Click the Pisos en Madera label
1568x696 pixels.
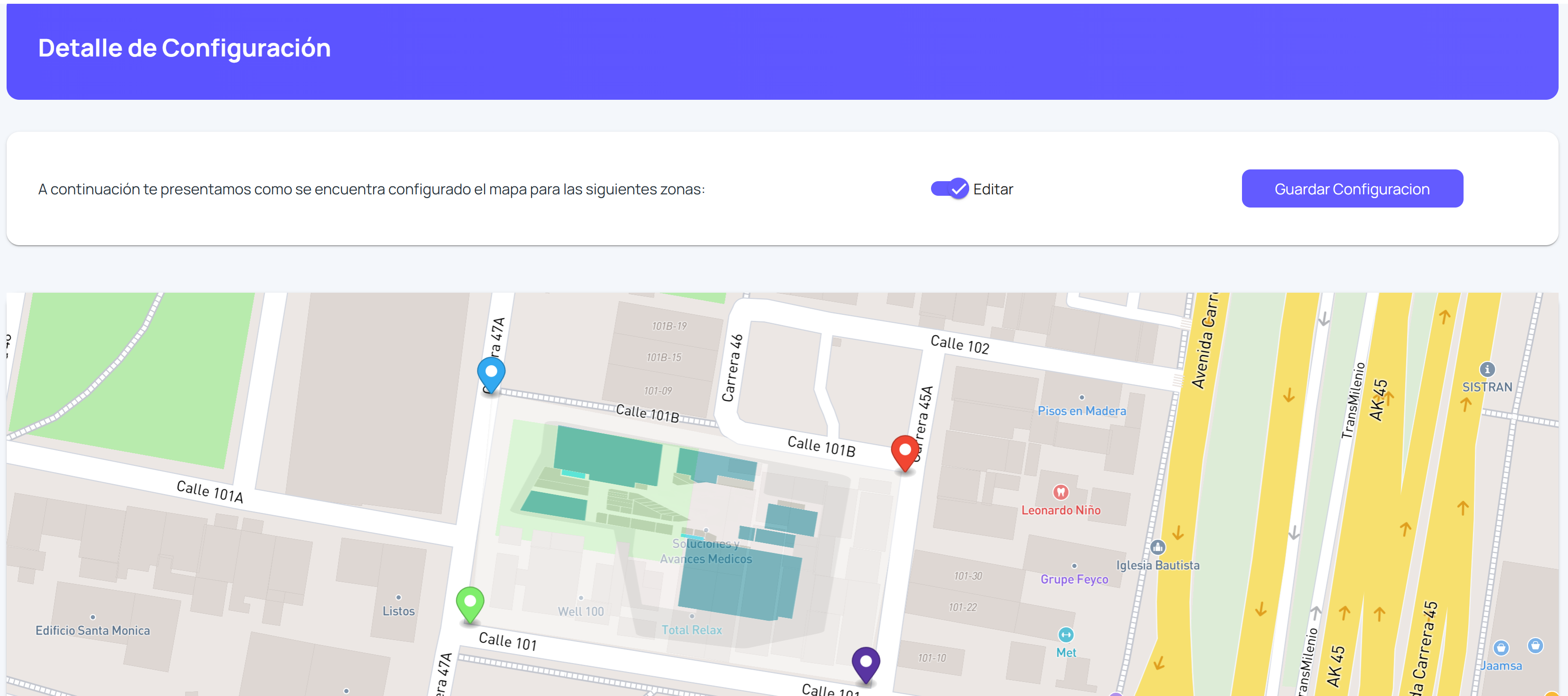click(1081, 411)
